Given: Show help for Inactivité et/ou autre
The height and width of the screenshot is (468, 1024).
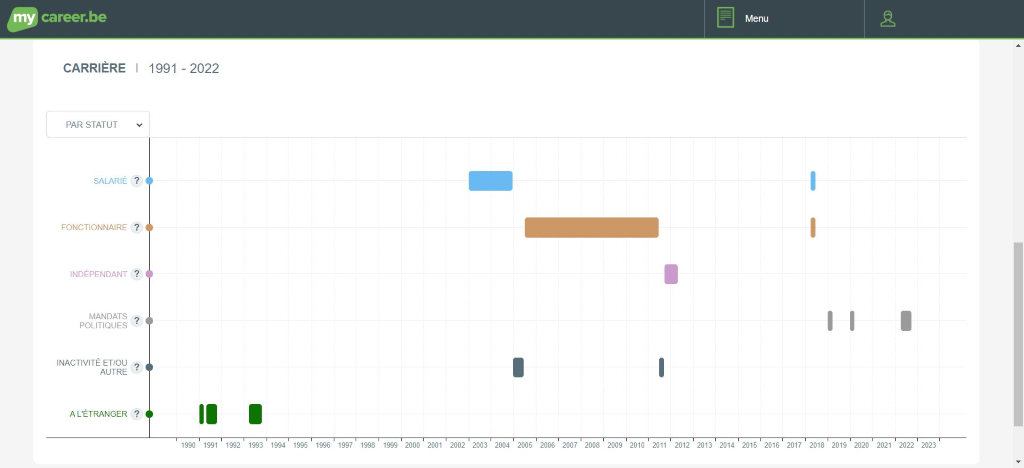Looking at the screenshot, I should tap(137, 367).
